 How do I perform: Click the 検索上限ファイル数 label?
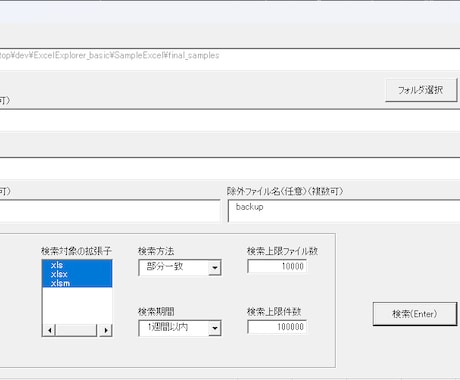point(282,251)
